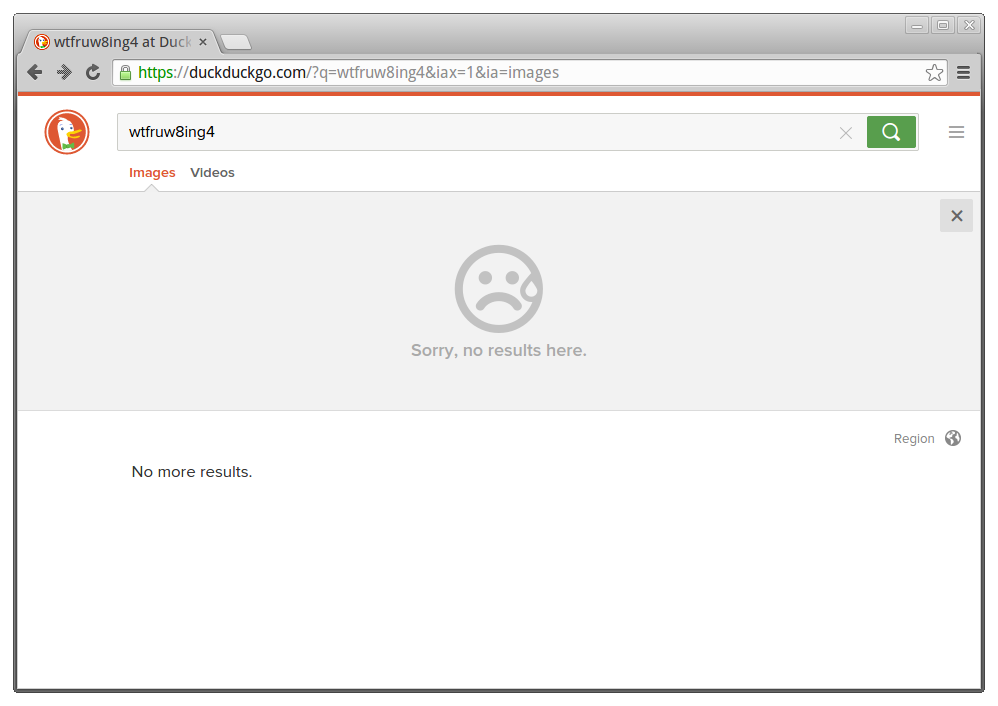The image size is (998, 706).
Task: Open the DuckDuckGo side menu icon
Action: click(956, 132)
